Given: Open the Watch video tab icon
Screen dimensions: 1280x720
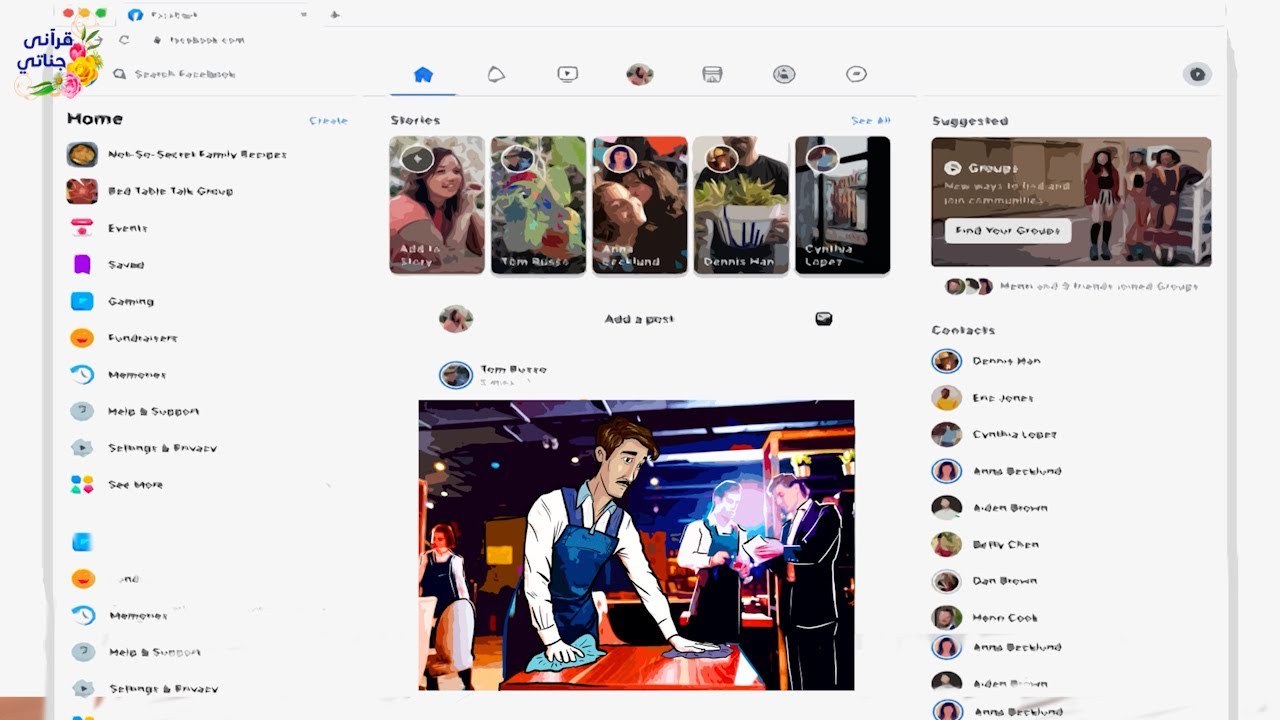Looking at the screenshot, I should pyautogui.click(x=567, y=74).
